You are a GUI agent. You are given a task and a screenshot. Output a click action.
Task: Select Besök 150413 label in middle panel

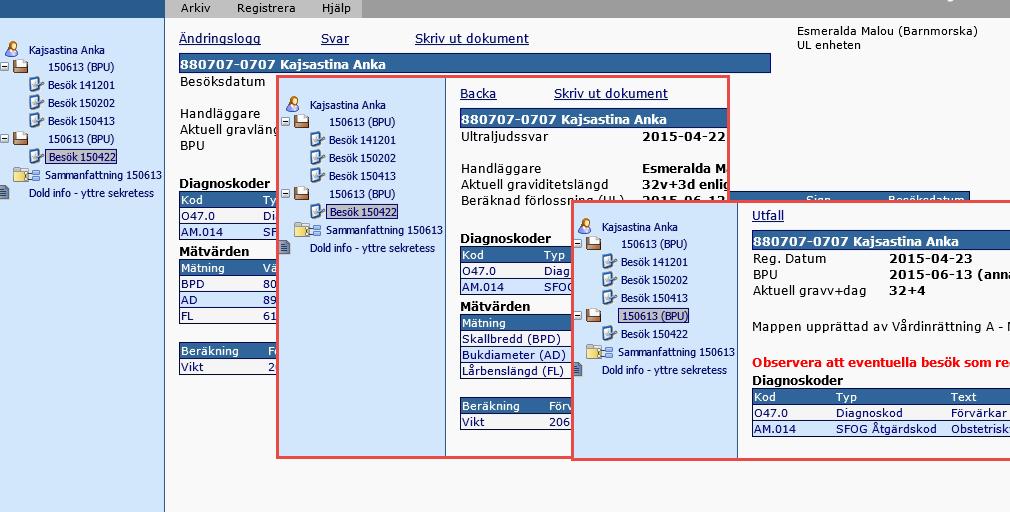[x=362, y=176]
